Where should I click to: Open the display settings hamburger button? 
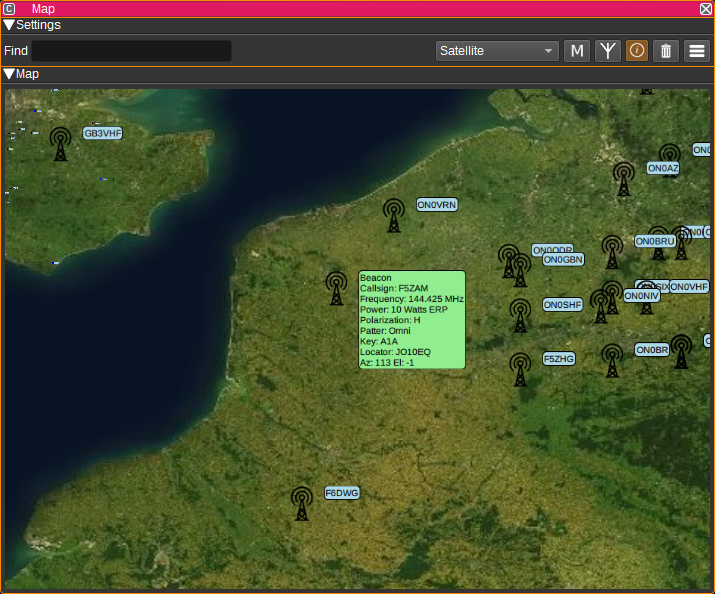click(x=696, y=51)
